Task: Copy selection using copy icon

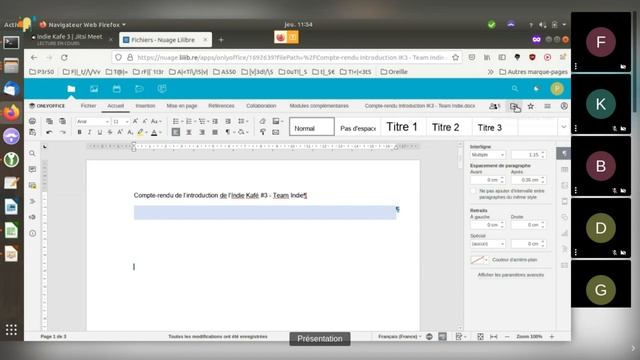Action: pyautogui.click(x=49, y=121)
